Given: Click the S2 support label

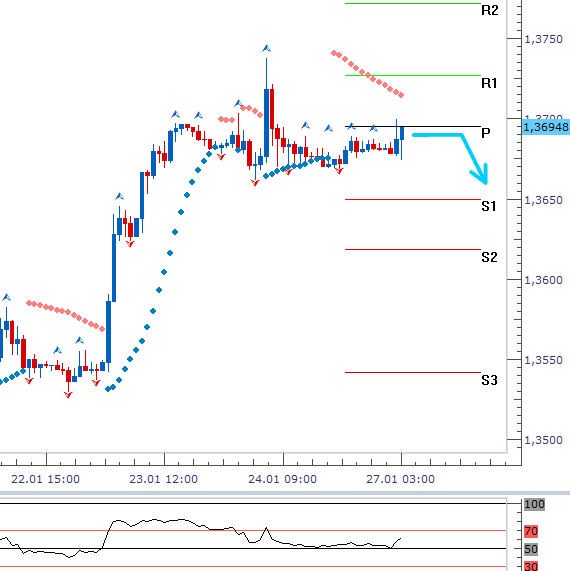Looking at the screenshot, I should [489, 257].
